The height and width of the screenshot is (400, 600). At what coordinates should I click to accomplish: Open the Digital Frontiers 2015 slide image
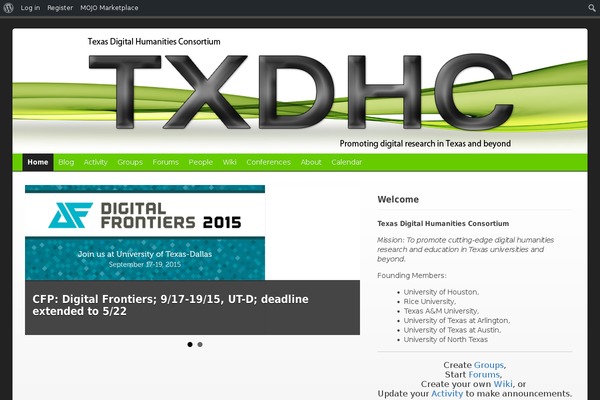click(145, 232)
